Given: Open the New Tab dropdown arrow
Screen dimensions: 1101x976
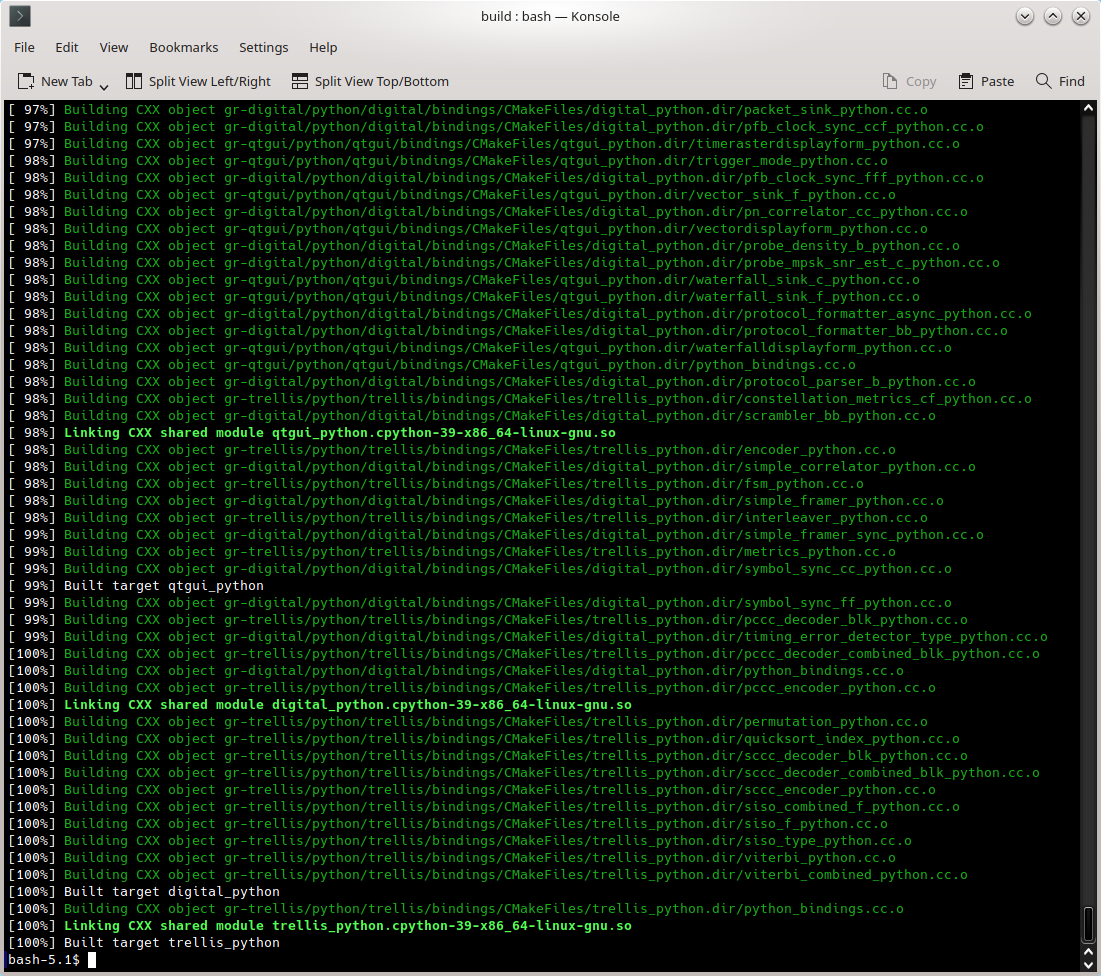Looking at the screenshot, I should click(104, 86).
